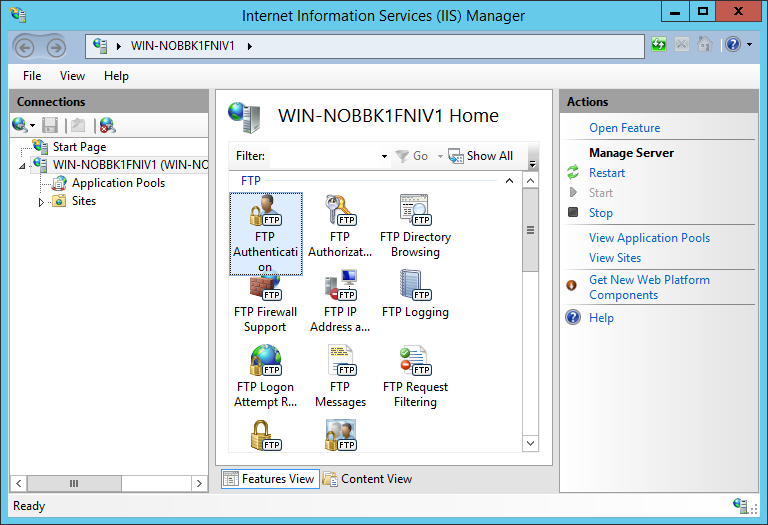Open the Filter dropdown arrow
Viewport: 768px width, 525px height.
coord(384,156)
